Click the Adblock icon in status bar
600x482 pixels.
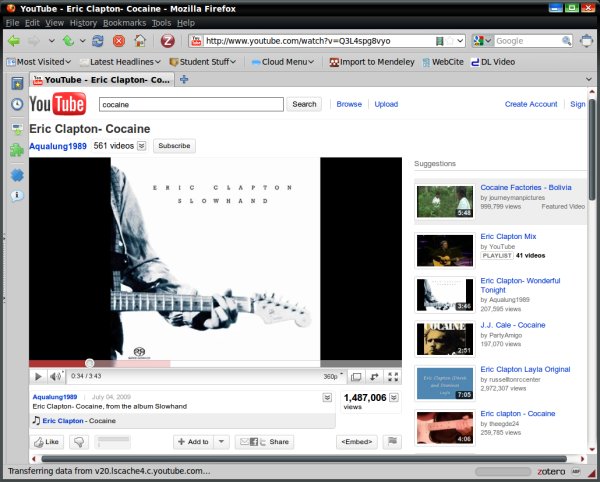576,471
